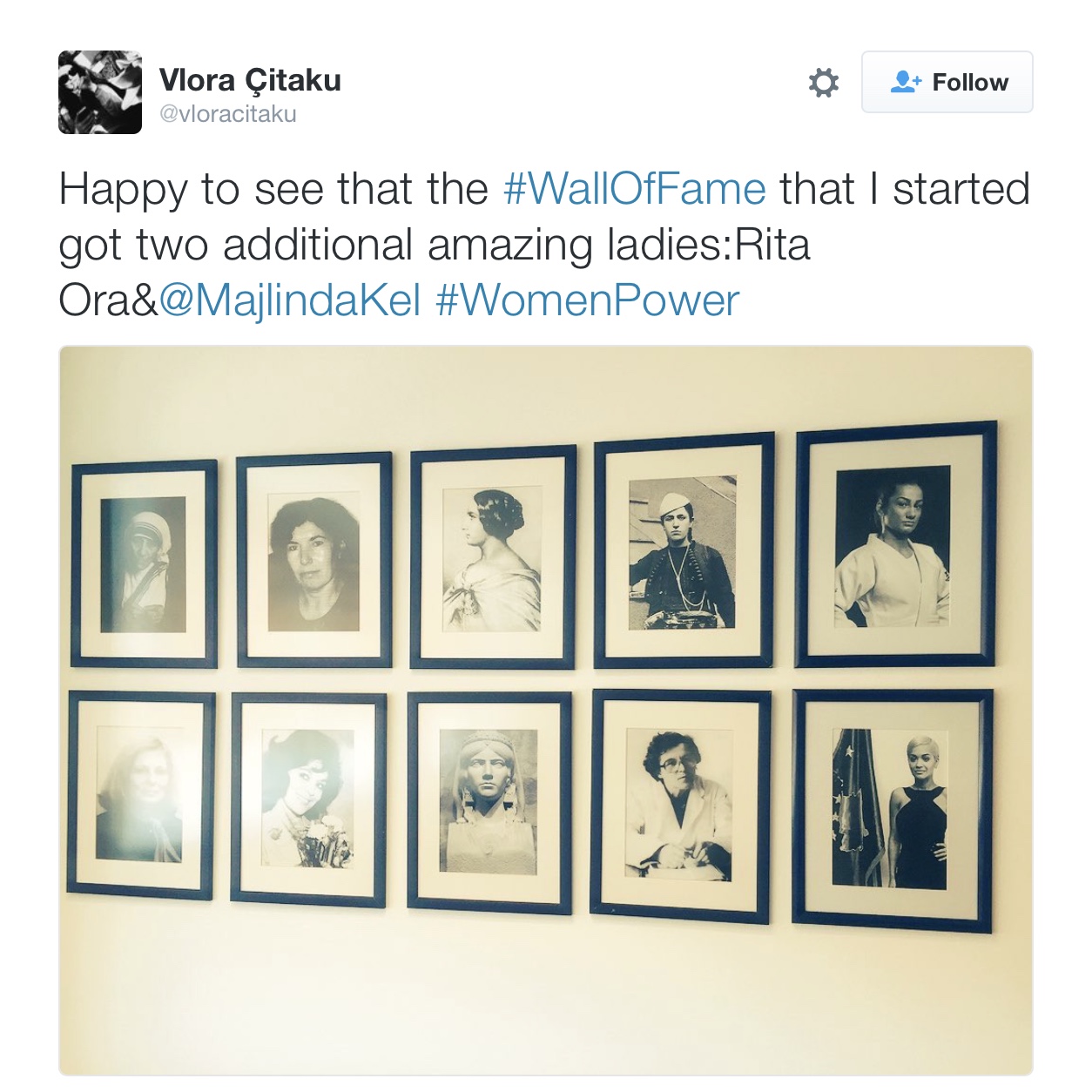Click the Follow button
This screenshot has height=1092, width=1092.
(947, 82)
